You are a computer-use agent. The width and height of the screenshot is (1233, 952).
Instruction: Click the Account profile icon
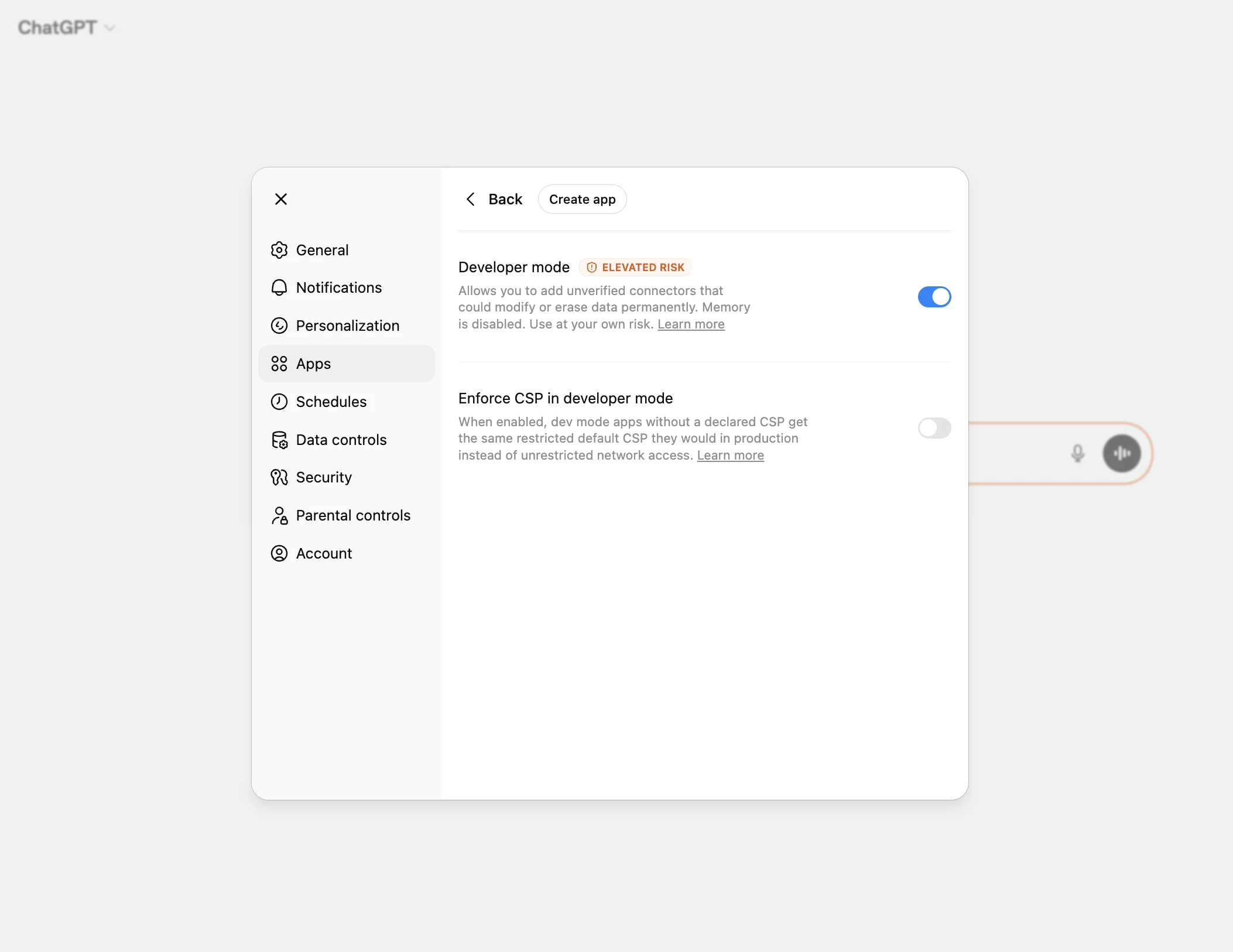tap(279, 553)
